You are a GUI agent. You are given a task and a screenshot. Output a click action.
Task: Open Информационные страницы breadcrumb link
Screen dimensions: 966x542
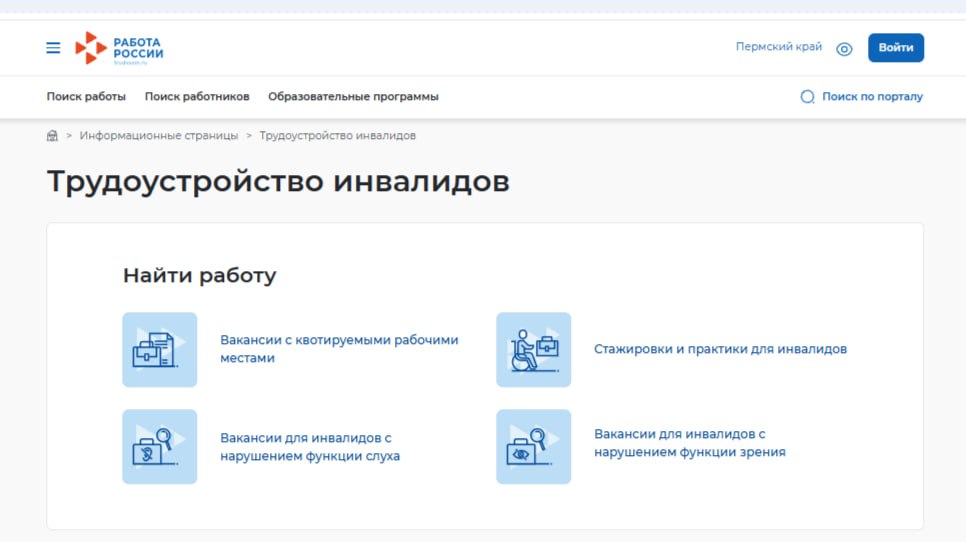[x=159, y=136]
